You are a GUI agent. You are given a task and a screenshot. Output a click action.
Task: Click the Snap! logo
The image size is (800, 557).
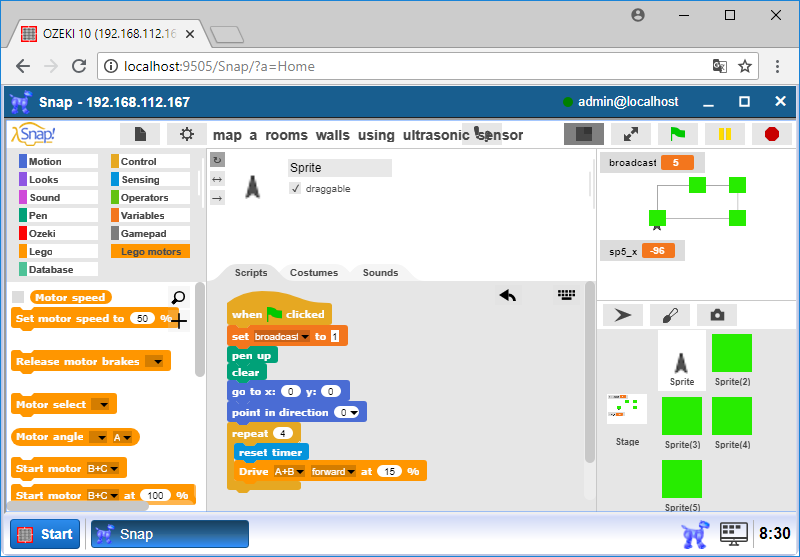(x=33, y=134)
